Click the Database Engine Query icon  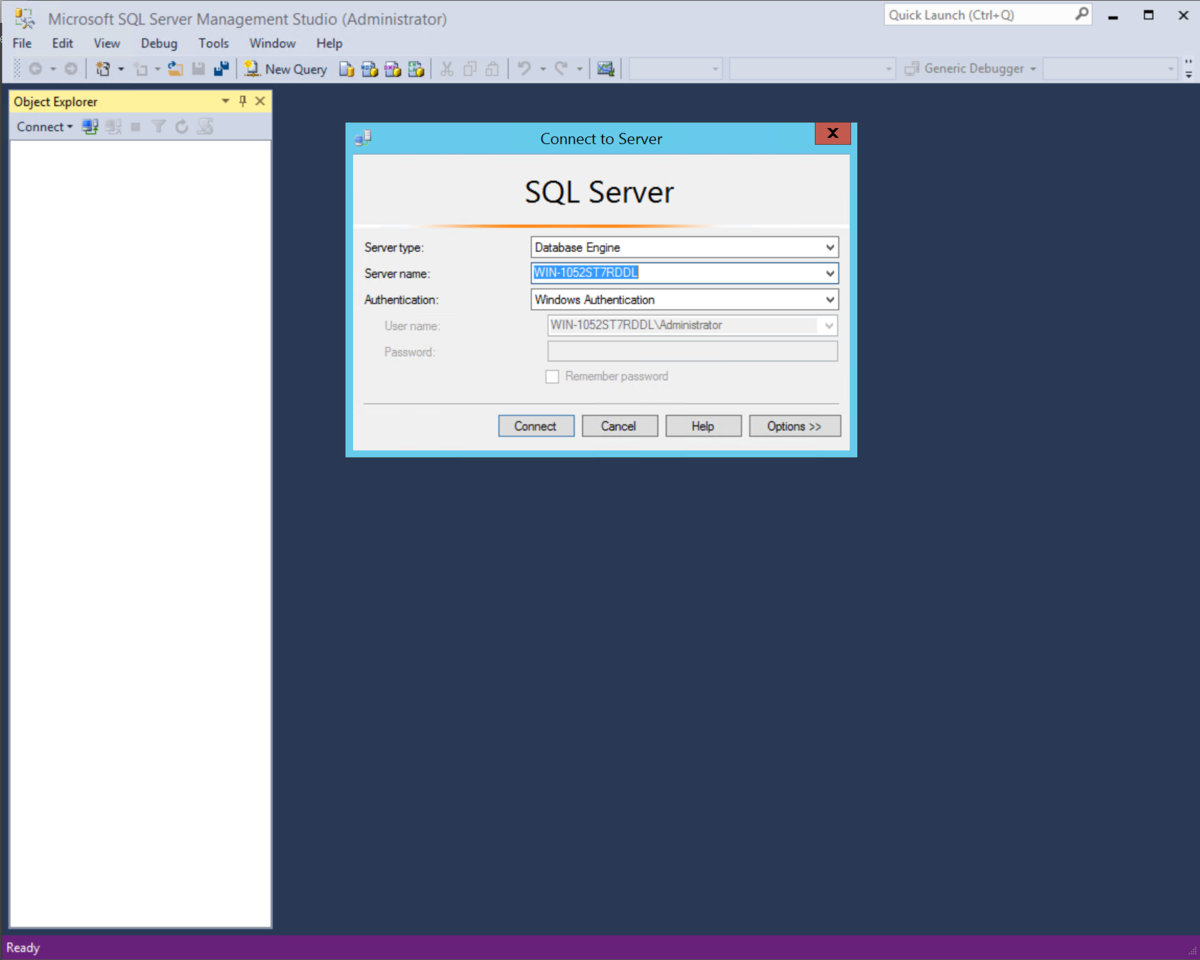(346, 69)
